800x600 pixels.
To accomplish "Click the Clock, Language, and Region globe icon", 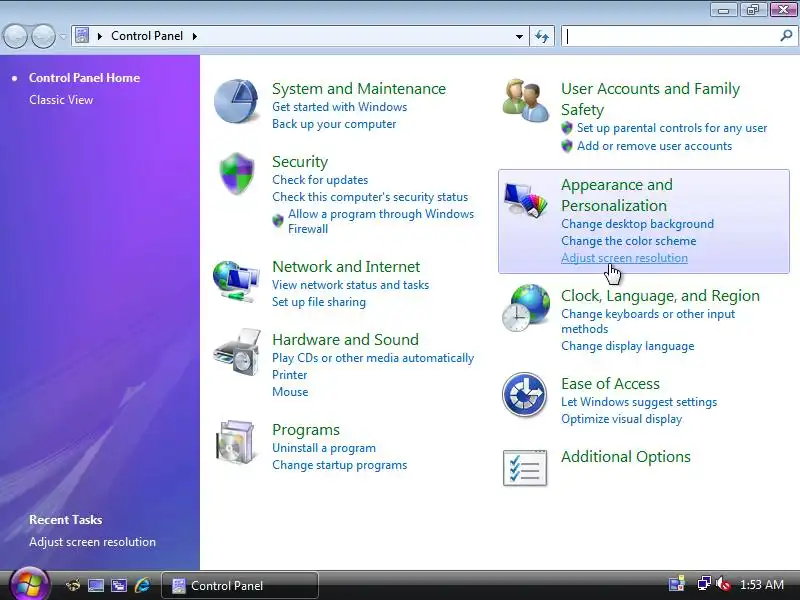I will coord(526,308).
